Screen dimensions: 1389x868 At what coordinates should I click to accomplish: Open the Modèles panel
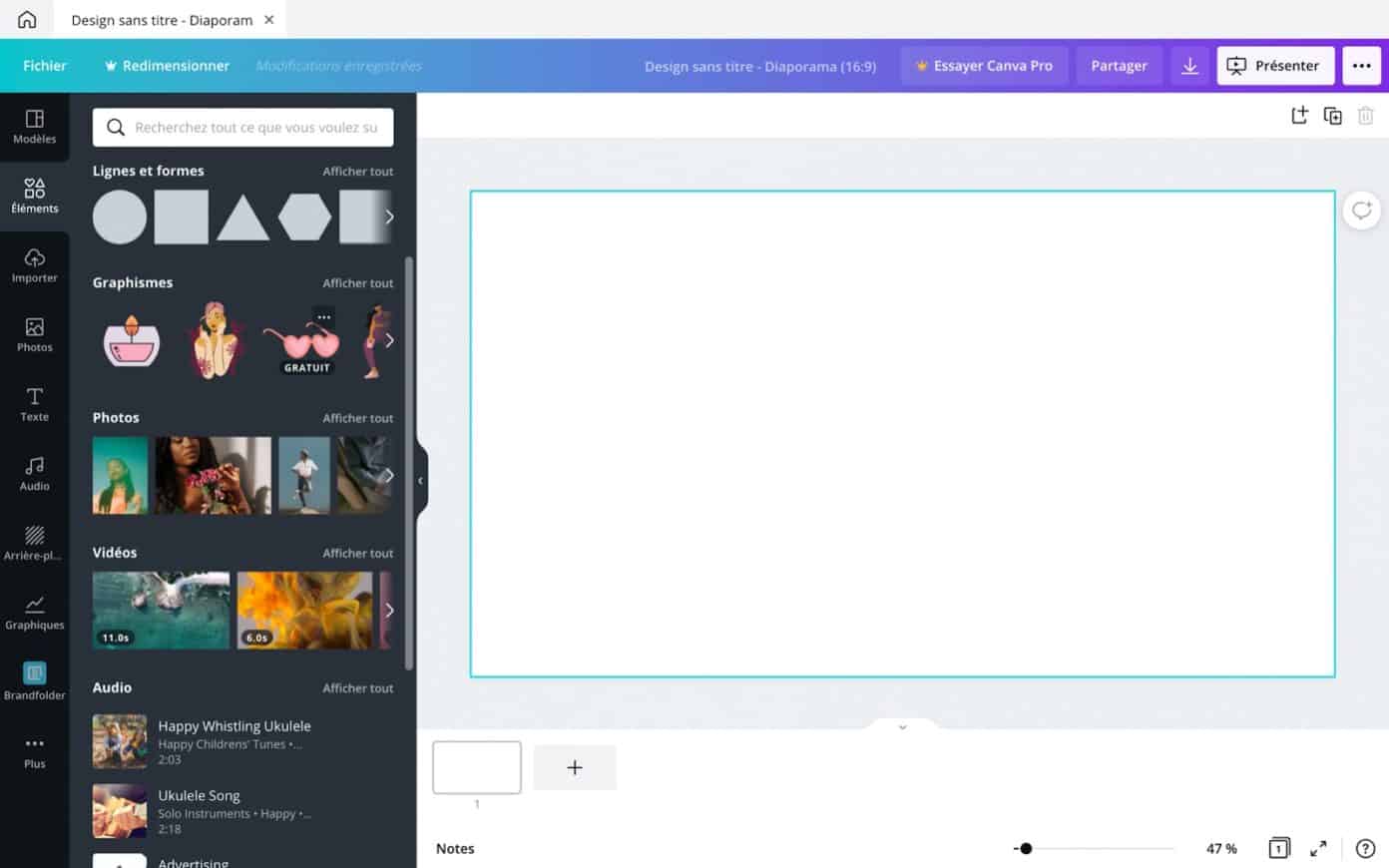[35, 127]
